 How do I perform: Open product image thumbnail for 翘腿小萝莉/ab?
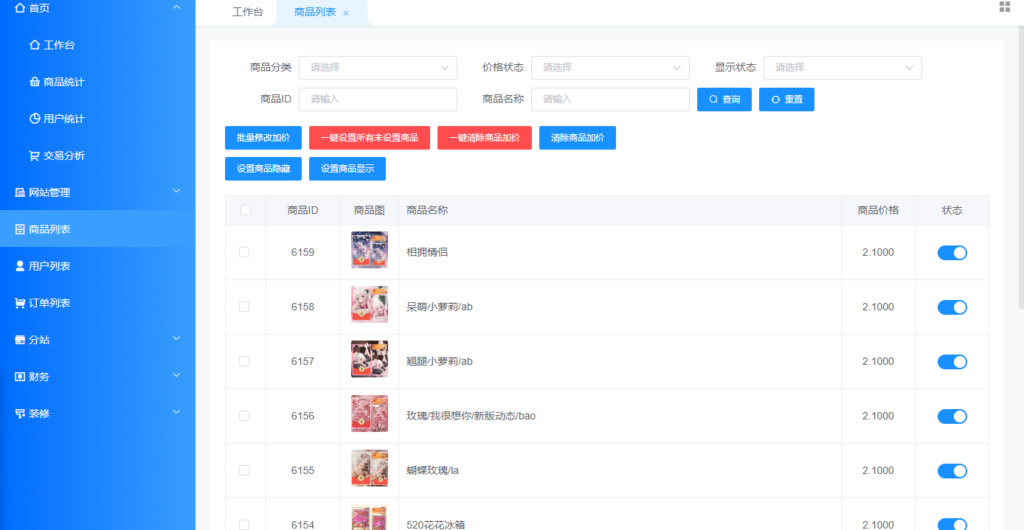pyautogui.click(x=369, y=358)
